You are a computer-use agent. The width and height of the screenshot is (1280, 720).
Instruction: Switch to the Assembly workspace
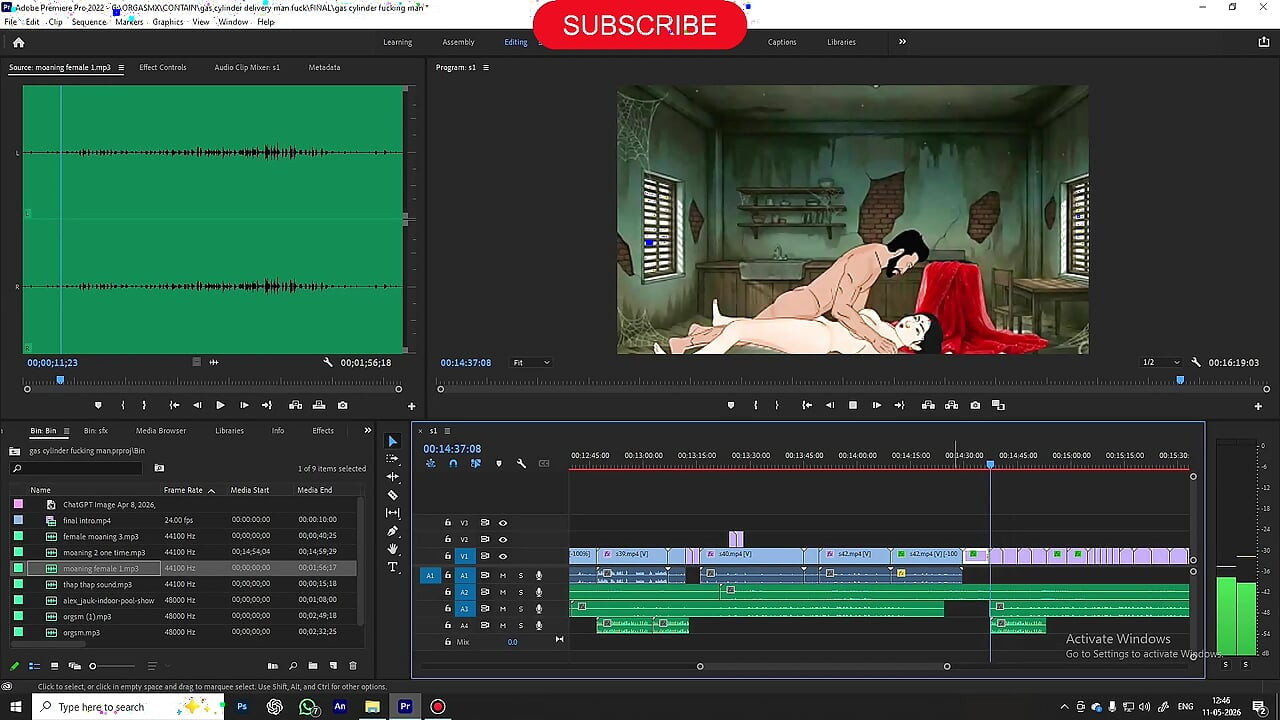458,42
